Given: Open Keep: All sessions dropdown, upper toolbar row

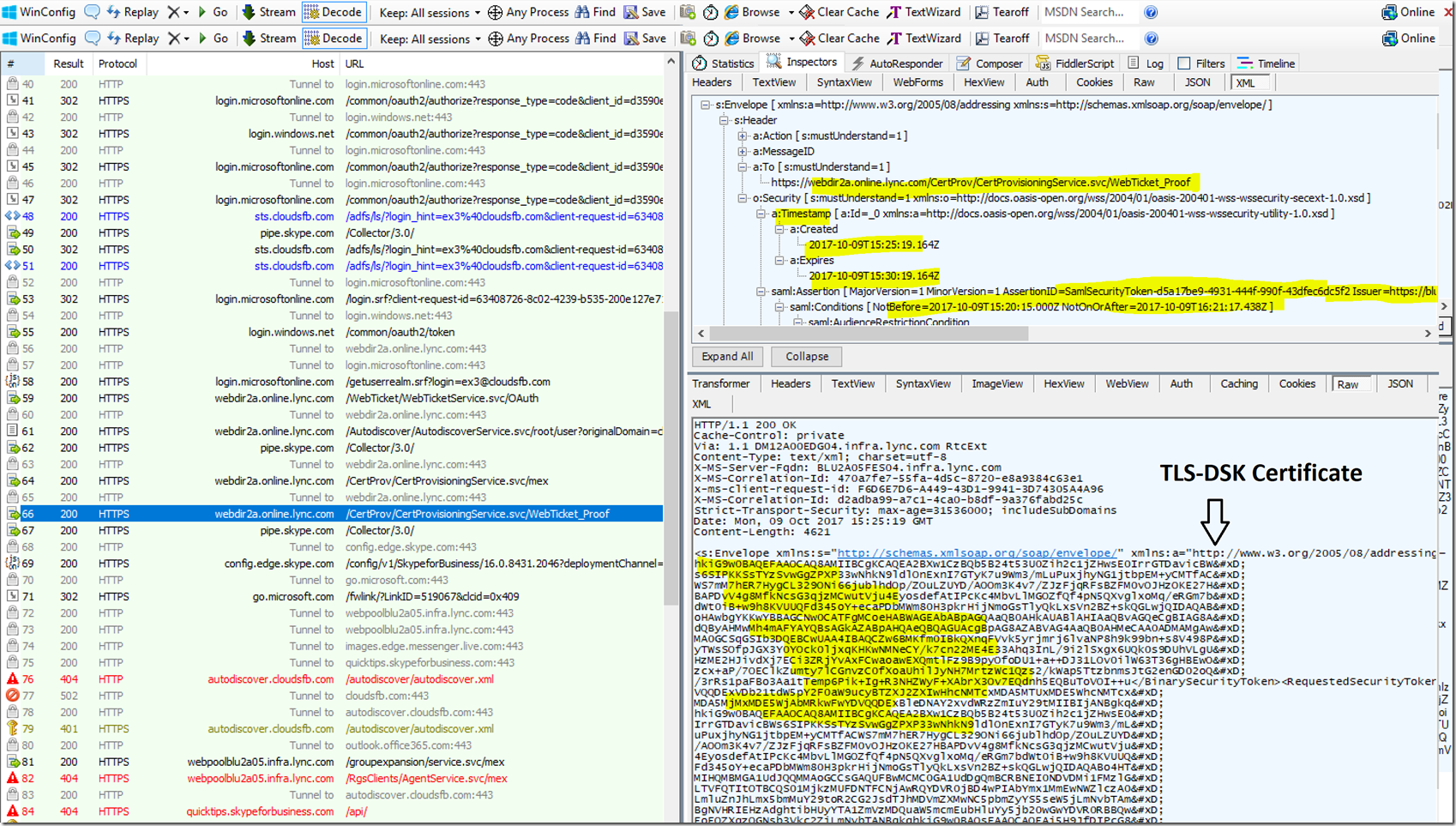Looking at the screenshot, I should (x=430, y=12).
